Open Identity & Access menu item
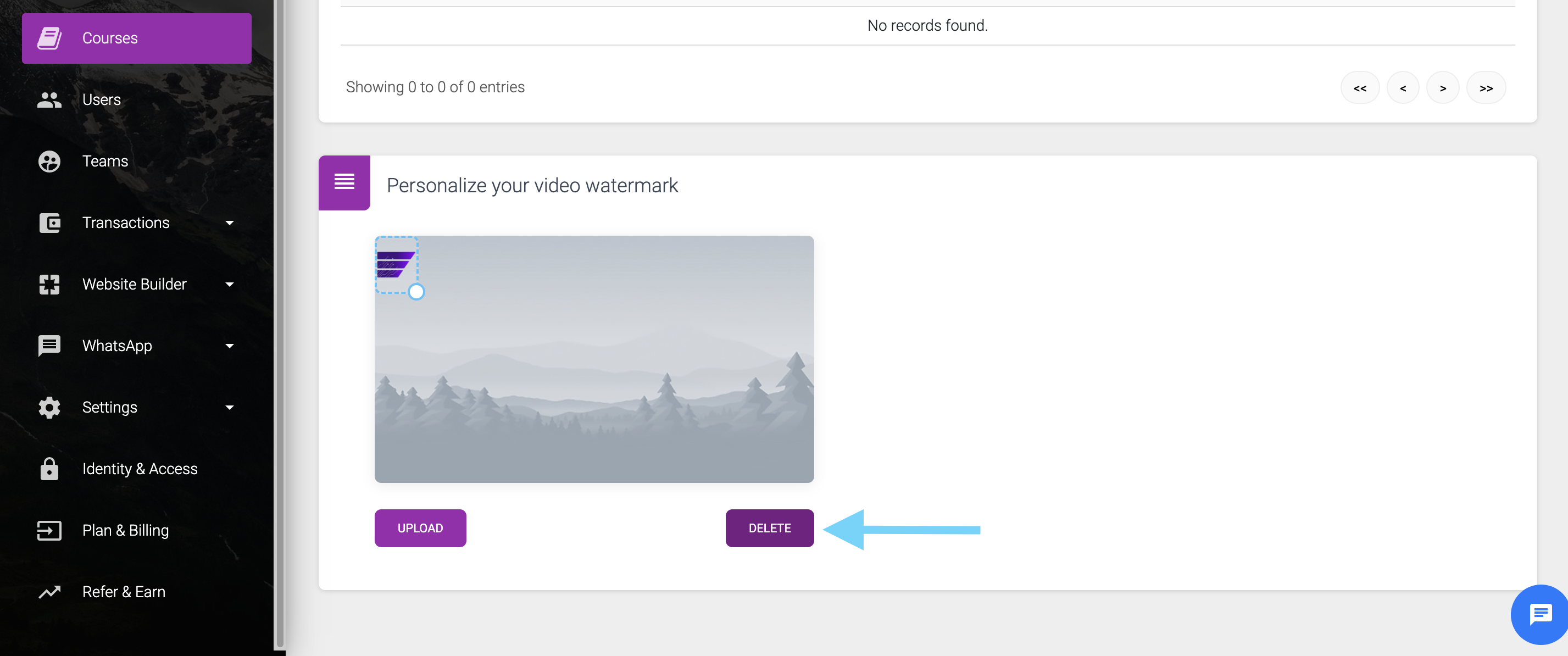1568x656 pixels. [136, 469]
